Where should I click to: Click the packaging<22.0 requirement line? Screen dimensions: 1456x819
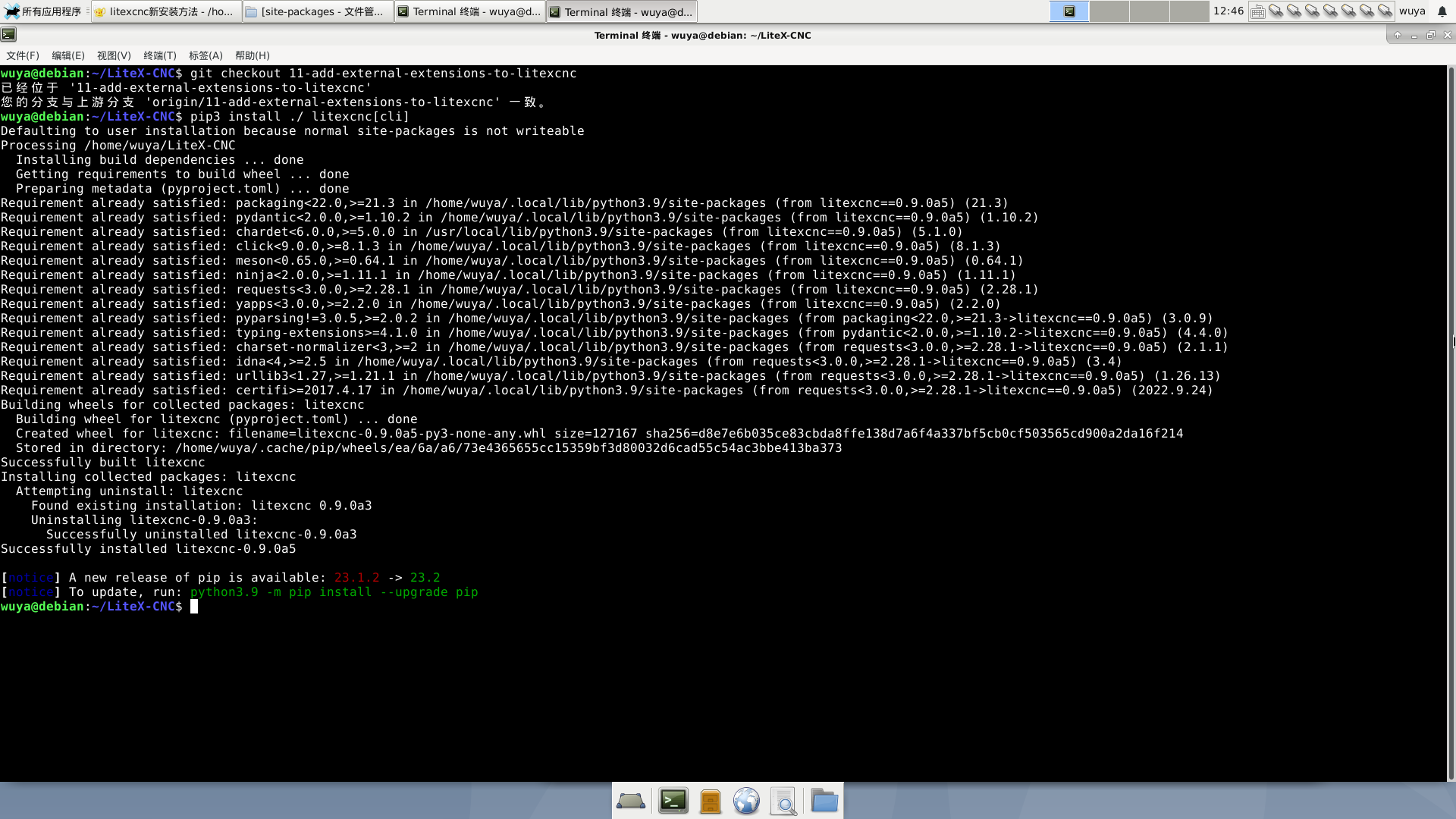point(504,203)
